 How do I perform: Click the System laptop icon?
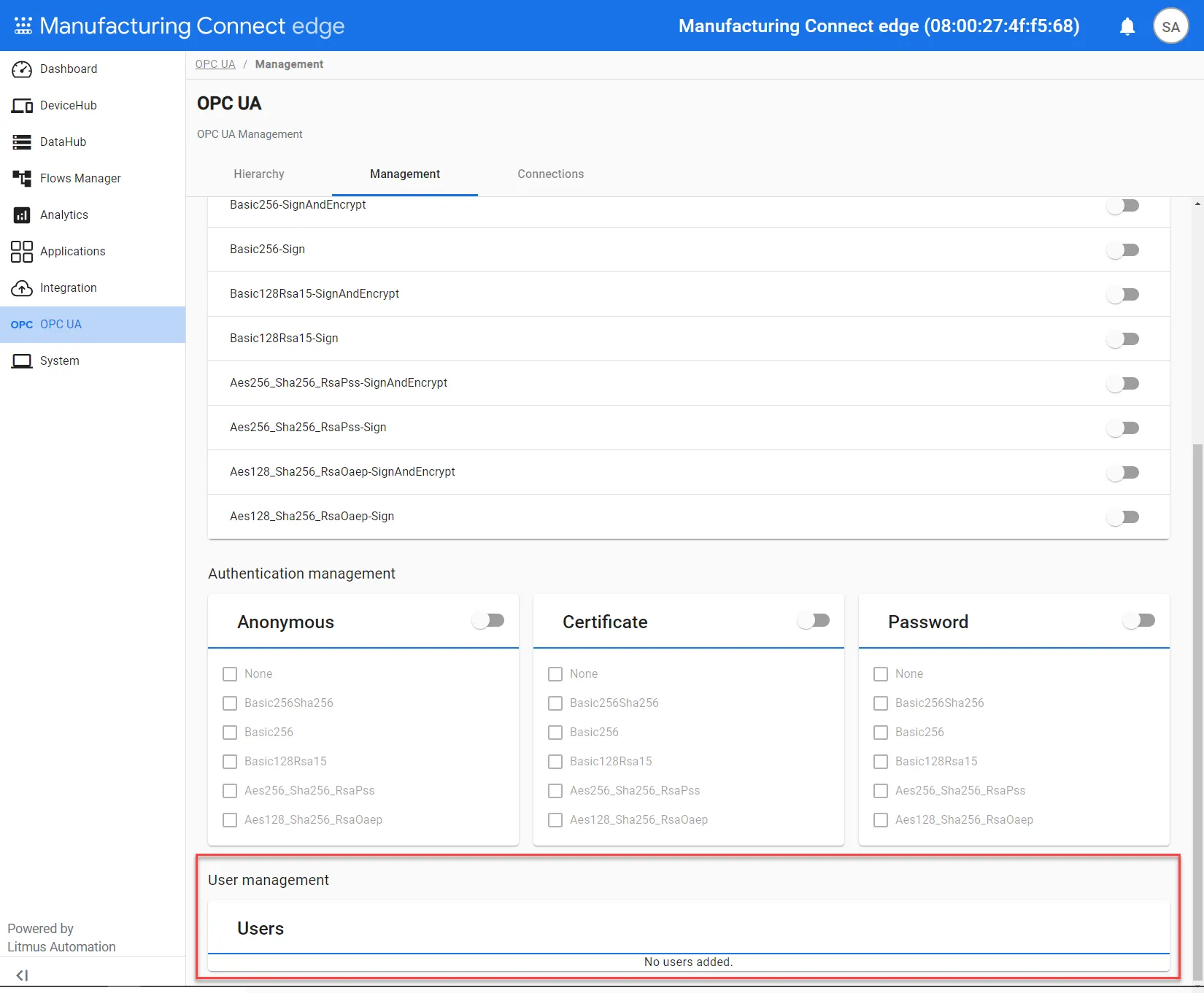coord(22,361)
